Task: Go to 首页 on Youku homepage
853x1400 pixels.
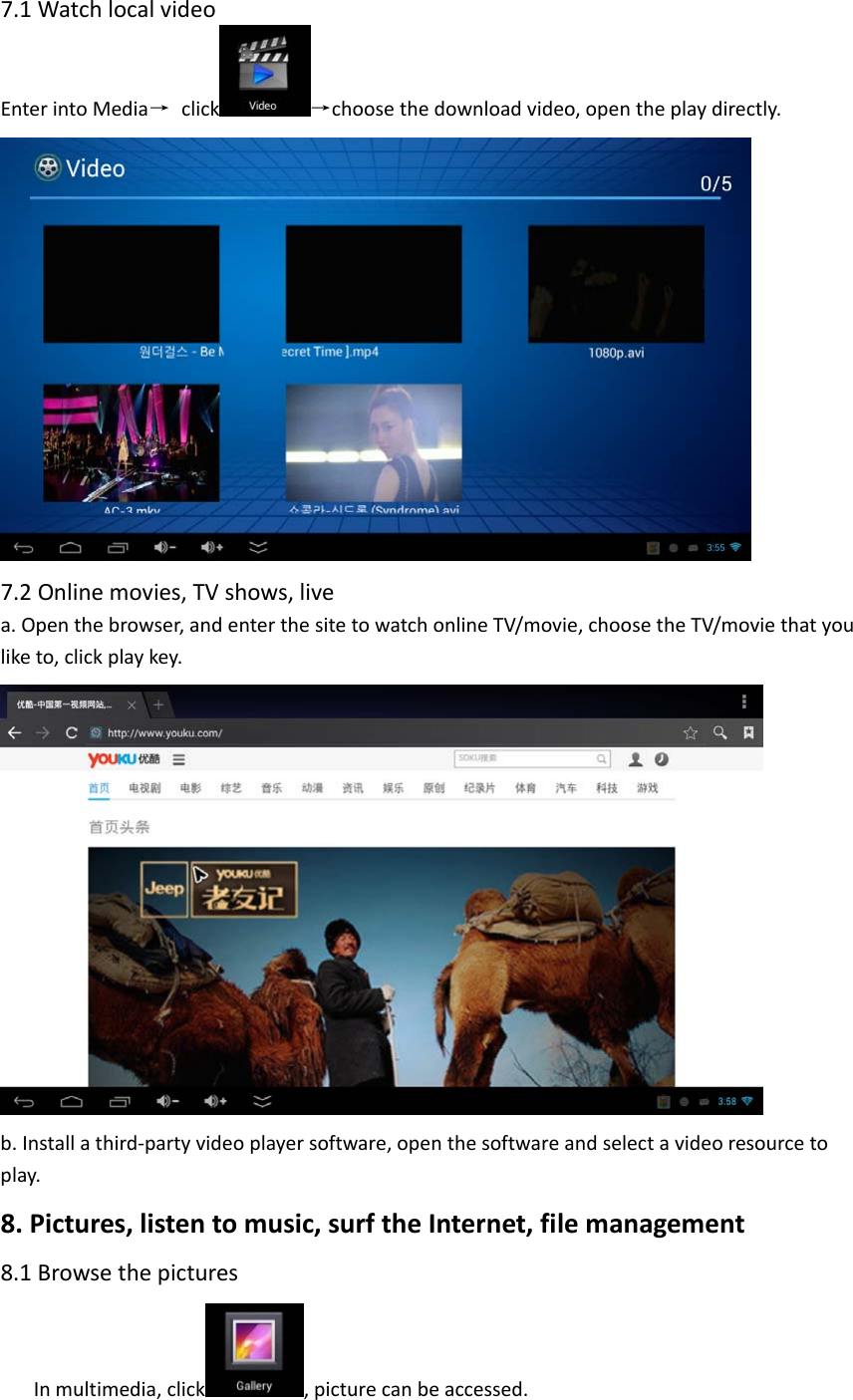Action: tap(99, 786)
